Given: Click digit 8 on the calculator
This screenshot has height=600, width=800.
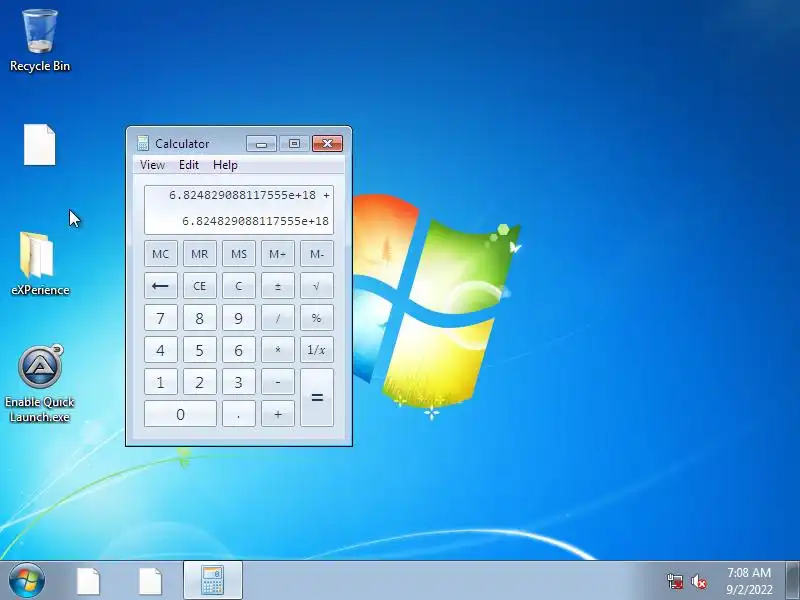Looking at the screenshot, I should (x=199, y=318).
